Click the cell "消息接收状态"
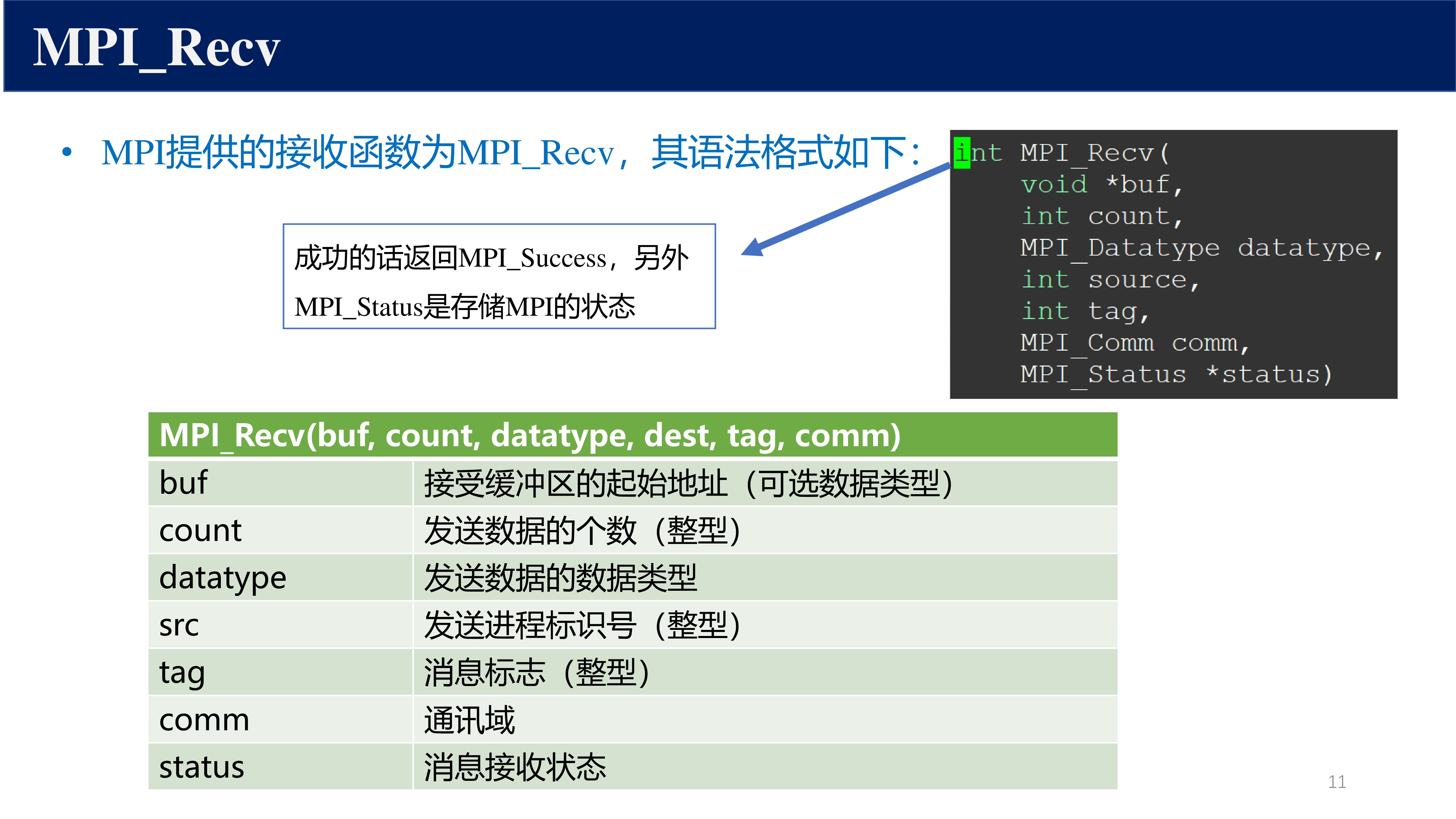The width and height of the screenshot is (1456, 819). click(765, 767)
